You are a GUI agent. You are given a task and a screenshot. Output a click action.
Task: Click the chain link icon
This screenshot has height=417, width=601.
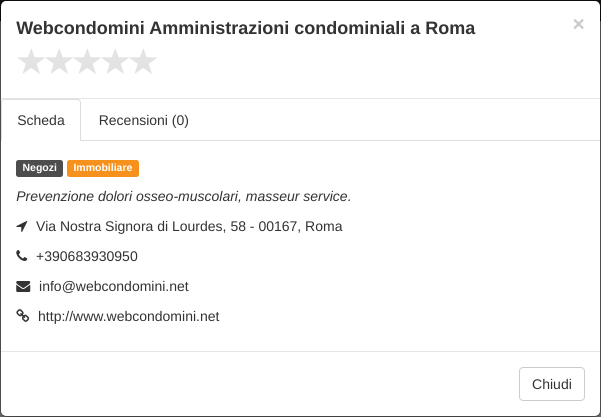pyautogui.click(x=23, y=316)
